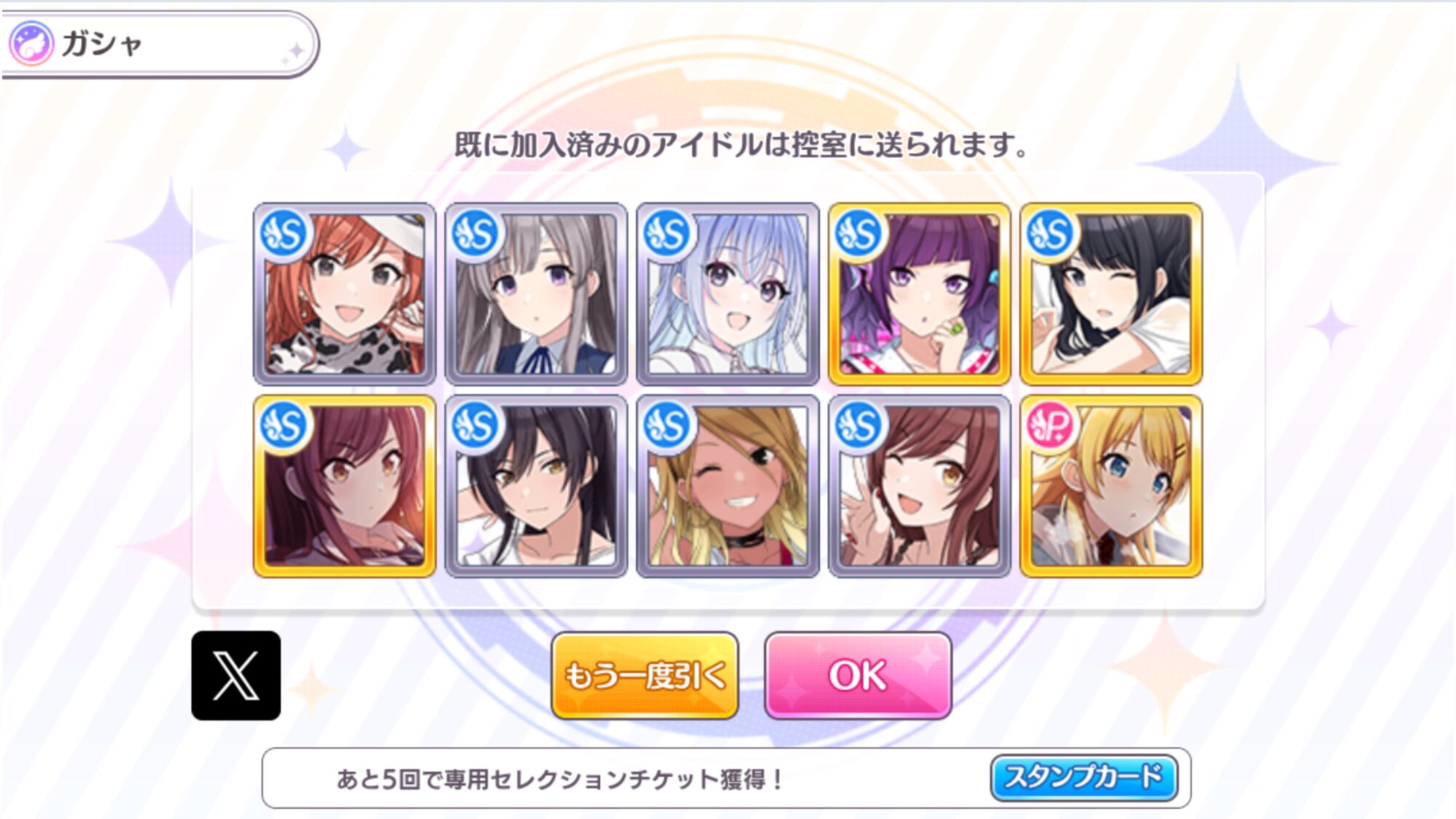The width and height of the screenshot is (1456, 819).
Task: Click the selection ticket progress message bar
Action: click(x=726, y=778)
